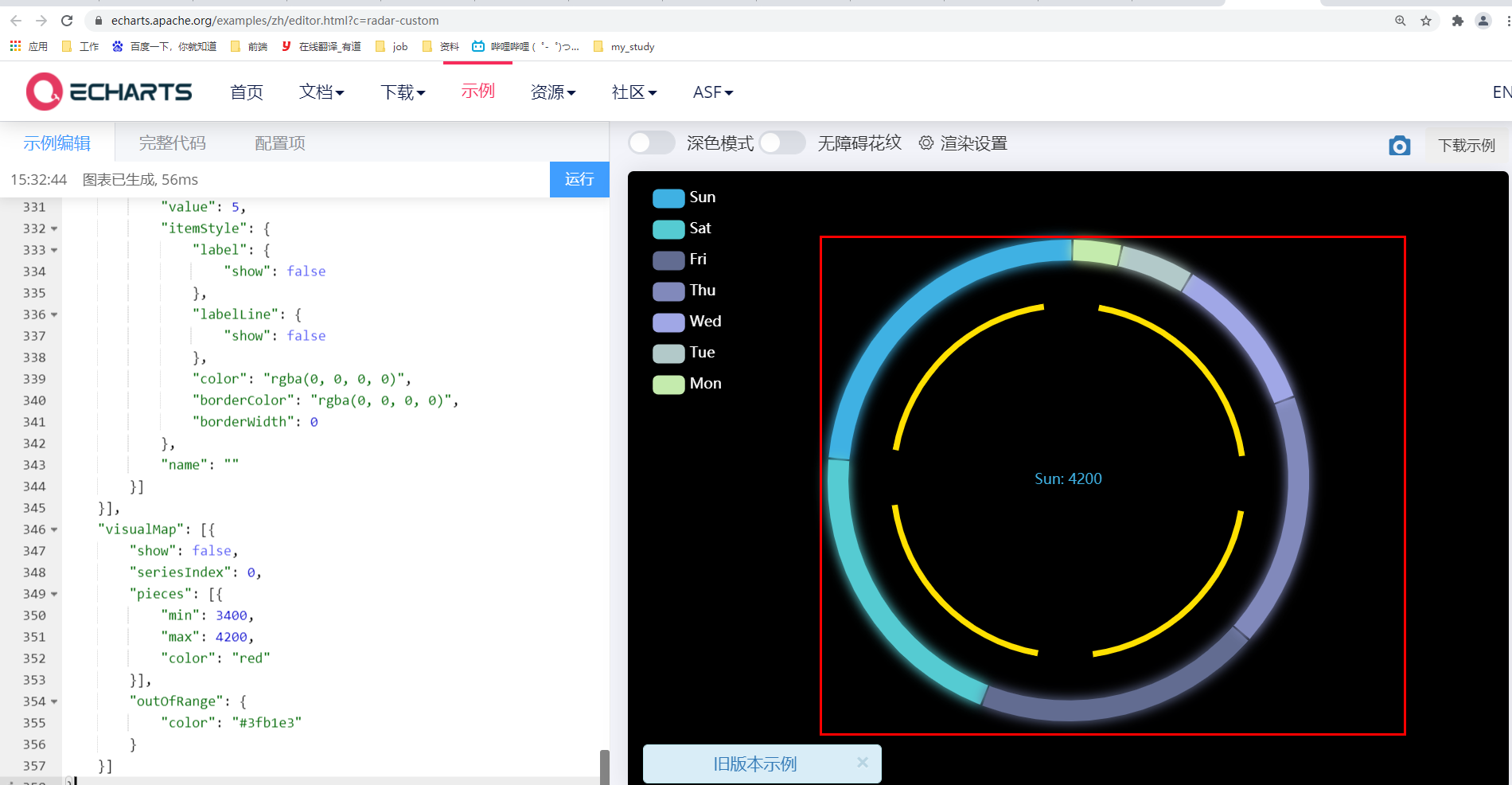This screenshot has width=1512, height=785.
Task: Select the 示例编辑 tab
Action: point(57,143)
